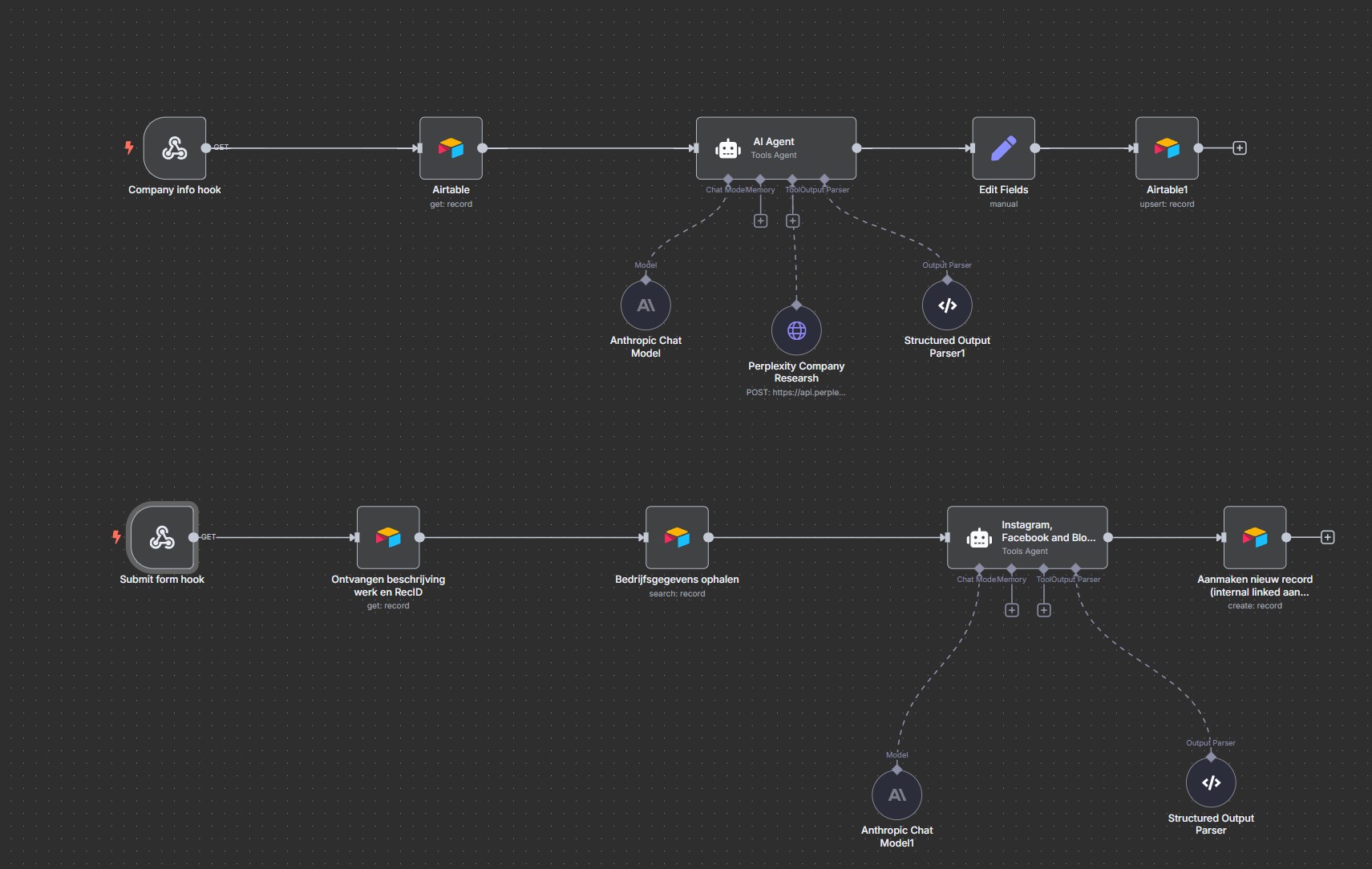Select Aanmaken nieuw record Airtable node
This screenshot has height=869, width=1372.
click(1255, 537)
